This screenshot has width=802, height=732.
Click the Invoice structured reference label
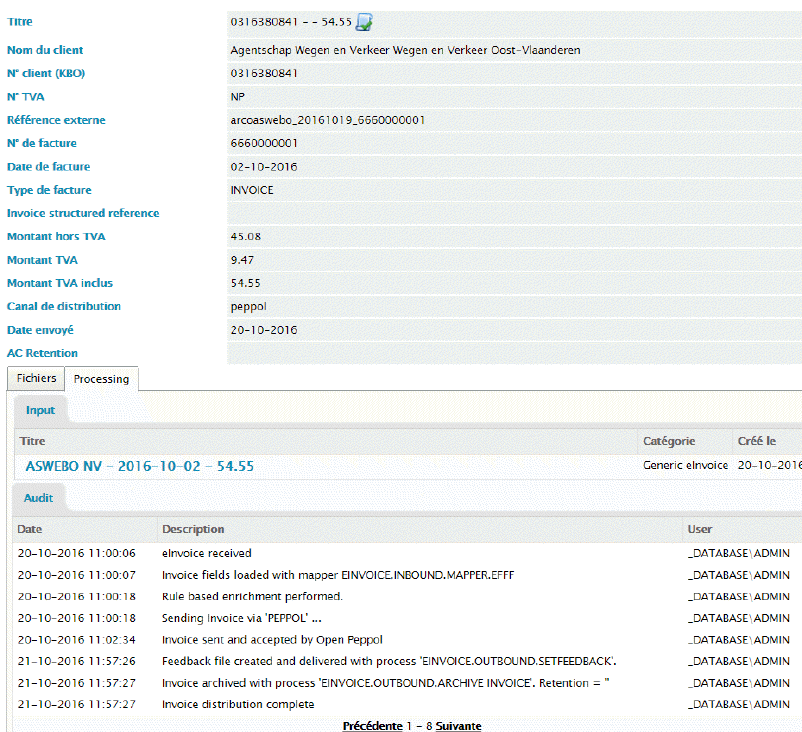pyautogui.click(x=83, y=213)
